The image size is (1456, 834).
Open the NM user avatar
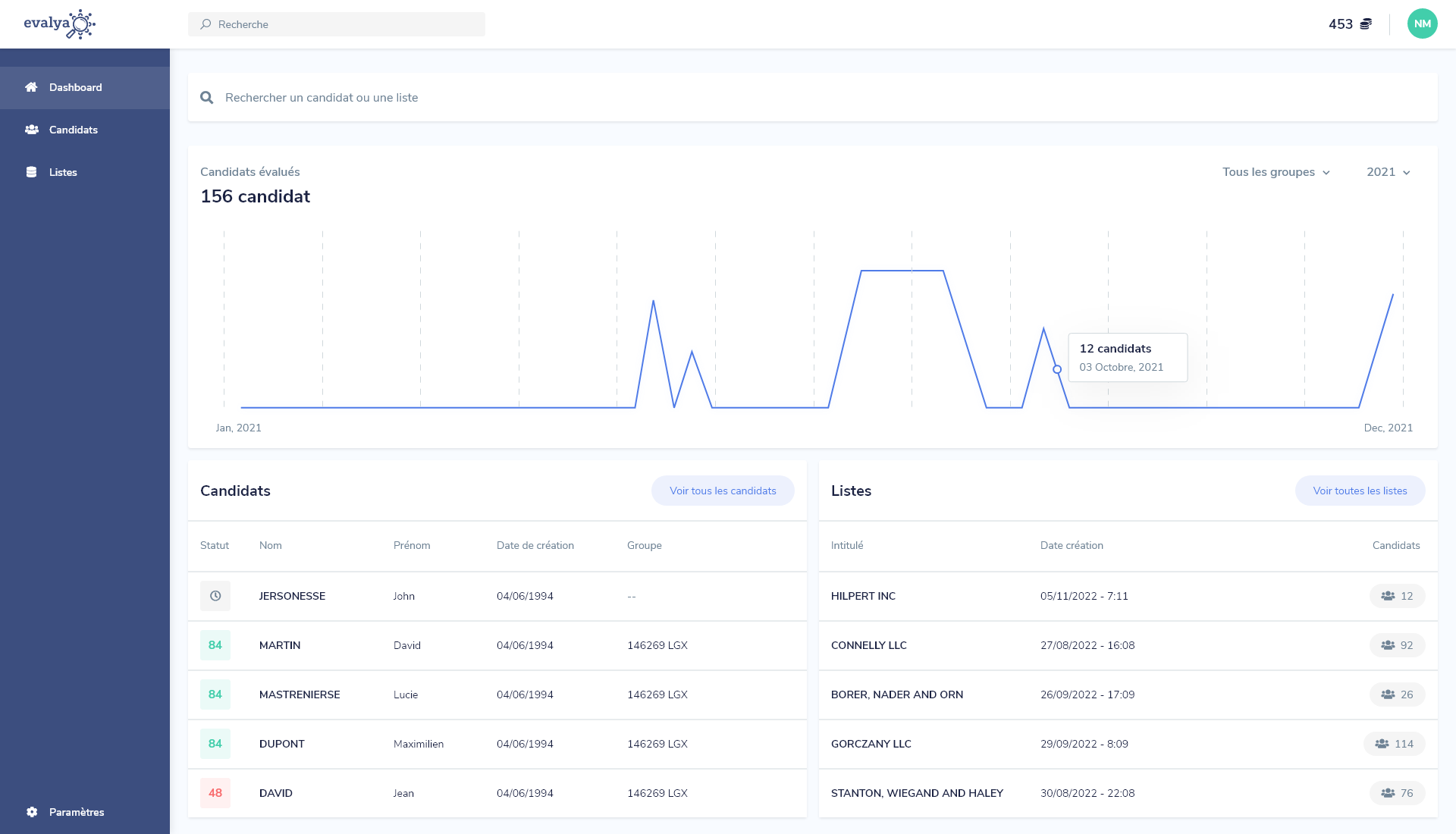coord(1422,24)
